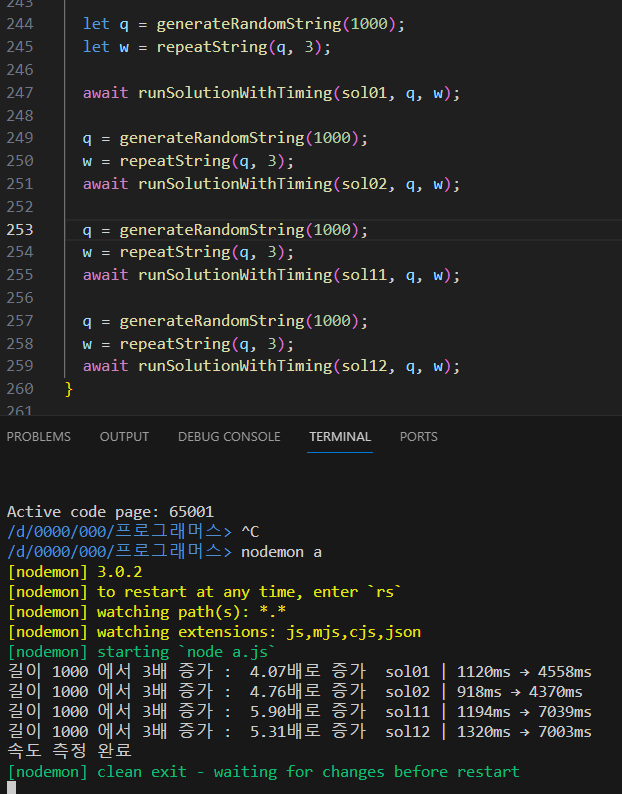Click 'watching extensions: js,mjs,cjs,json' line
Viewport: 622px width, 794px height.
click(214, 632)
